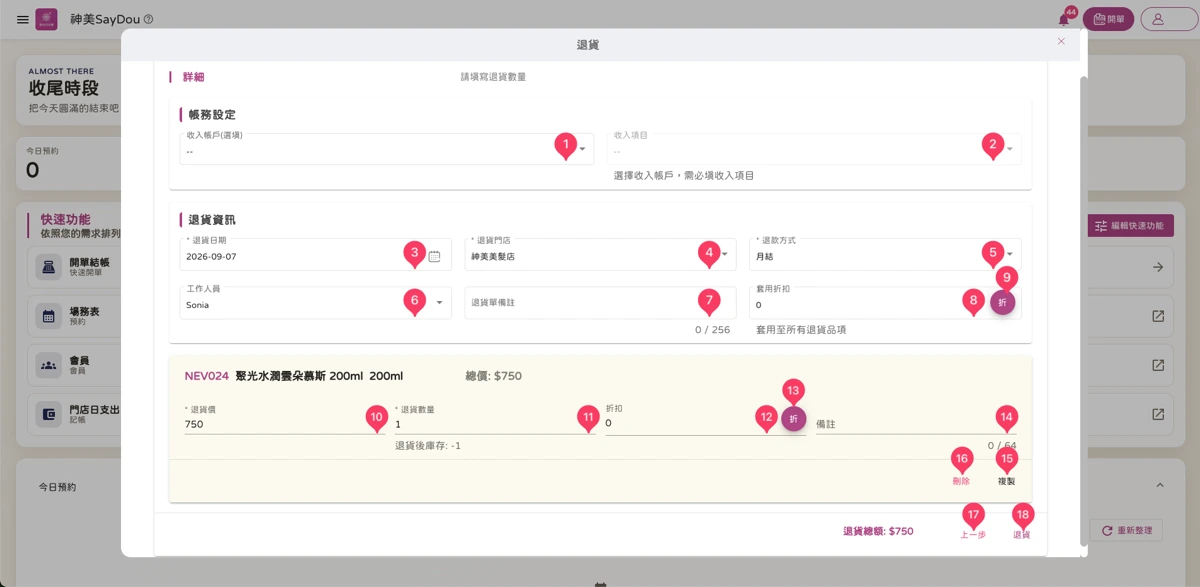The height and width of the screenshot is (587, 1200).
Task: Click the 開單 button in the header
Action: pos(1108,19)
